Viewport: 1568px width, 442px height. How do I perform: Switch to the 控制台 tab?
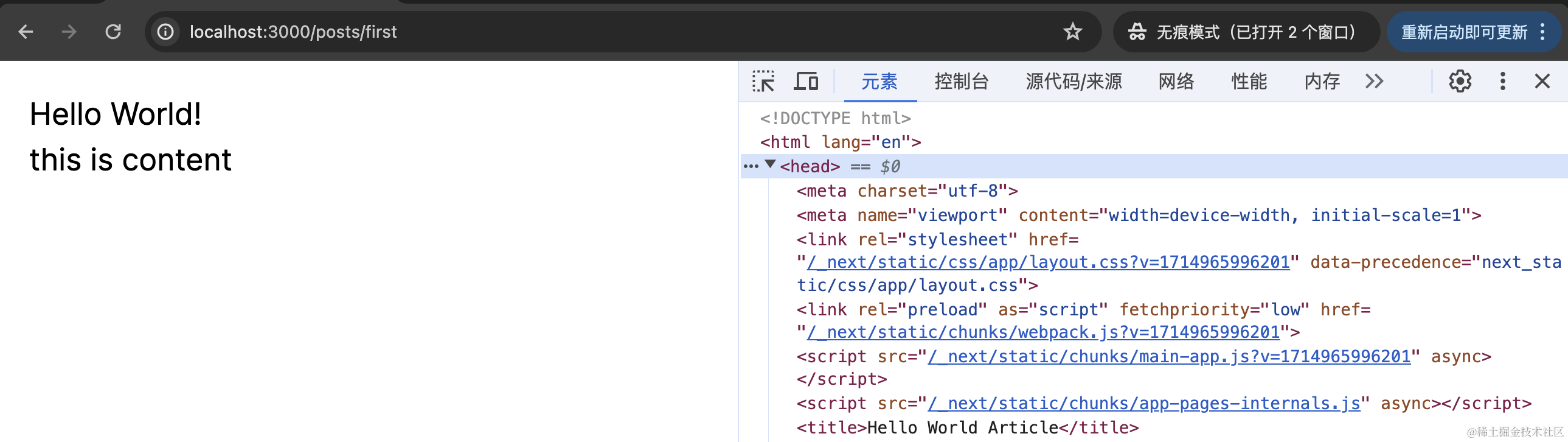point(961,81)
